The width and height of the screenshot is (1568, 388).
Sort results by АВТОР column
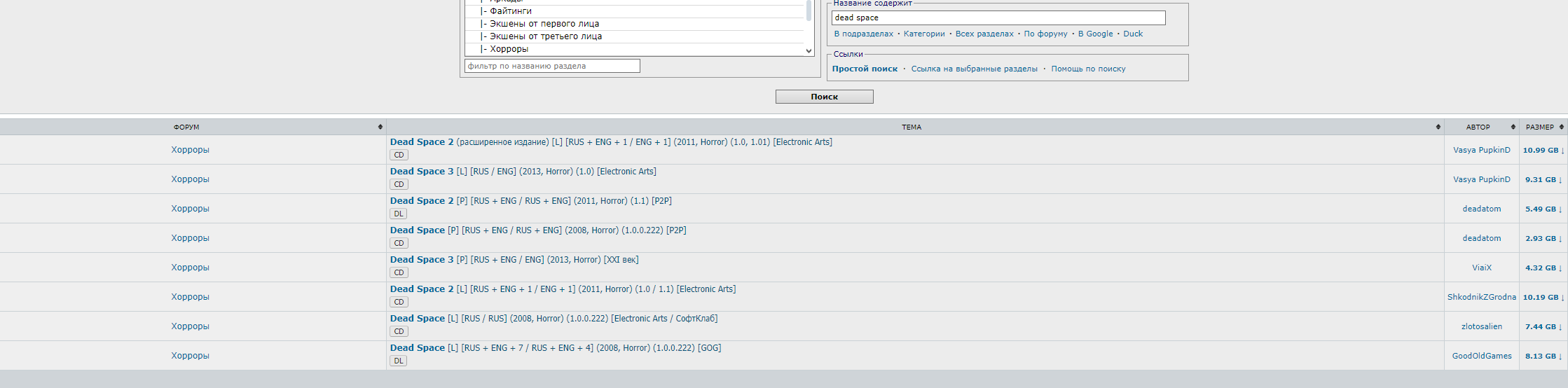click(x=1481, y=127)
